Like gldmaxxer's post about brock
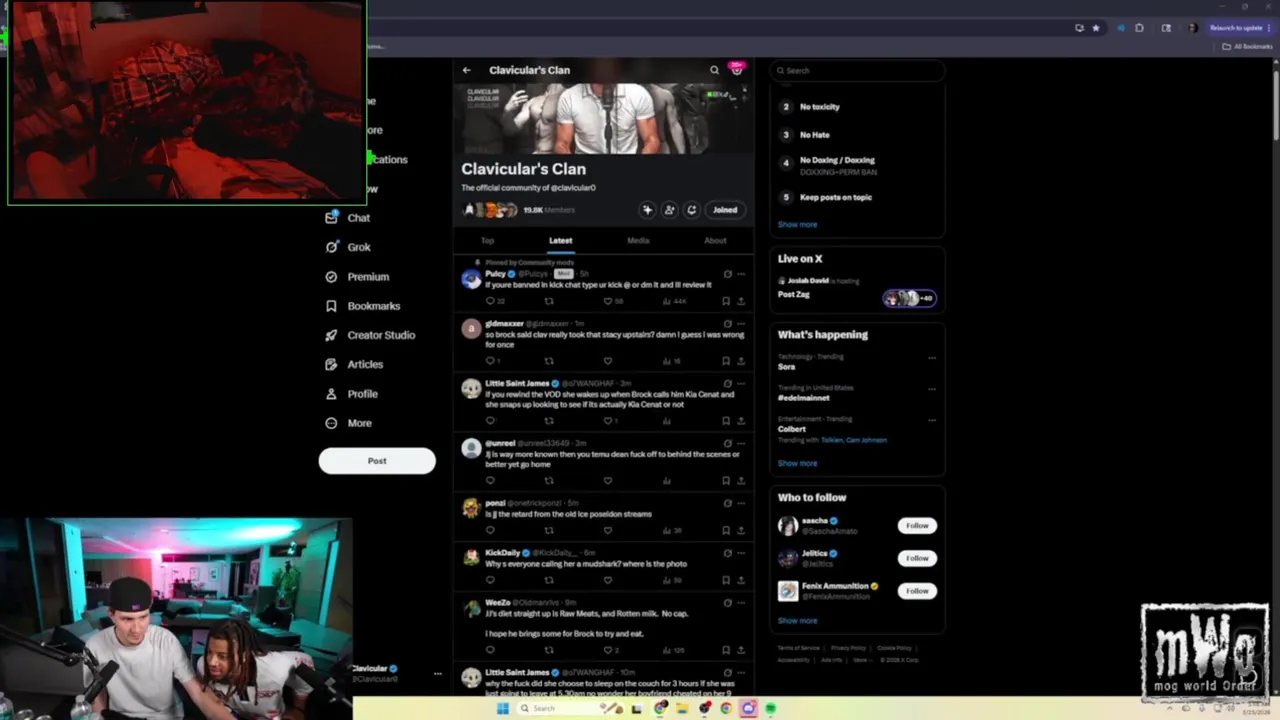 (607, 361)
